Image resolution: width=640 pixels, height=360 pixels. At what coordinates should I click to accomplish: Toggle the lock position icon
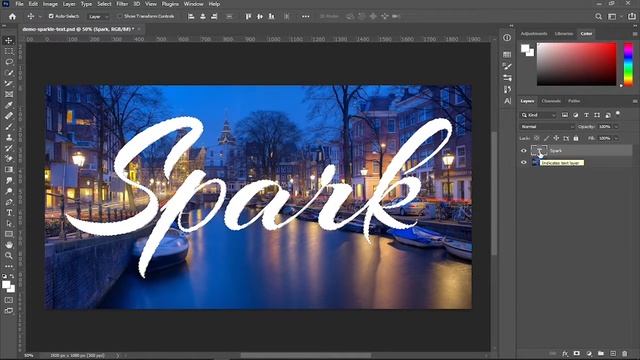(x=556, y=138)
